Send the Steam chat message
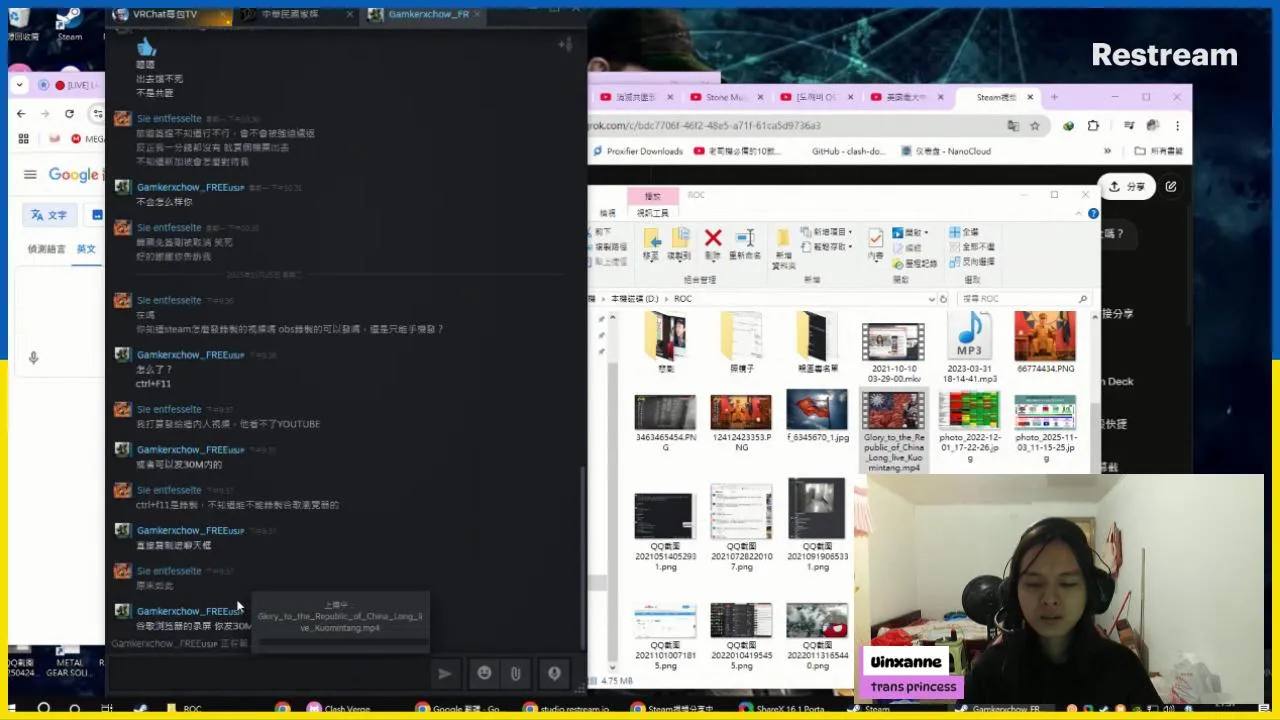 [444, 674]
